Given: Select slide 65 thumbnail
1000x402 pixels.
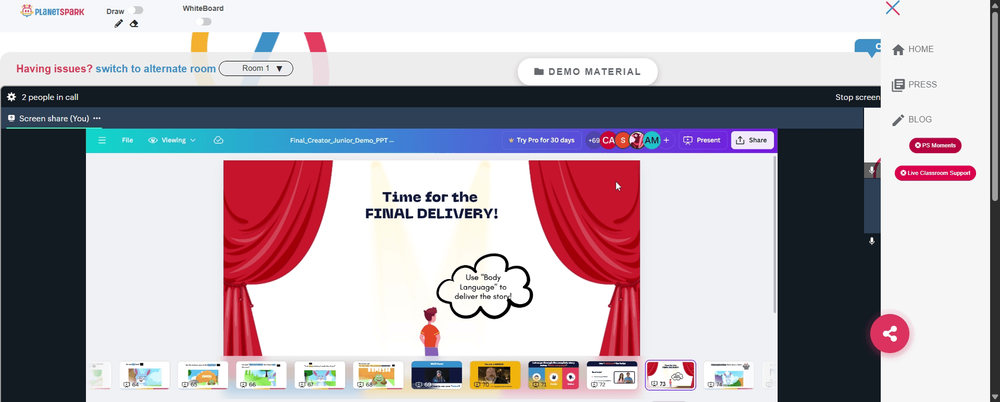Looking at the screenshot, I should tap(203, 375).
